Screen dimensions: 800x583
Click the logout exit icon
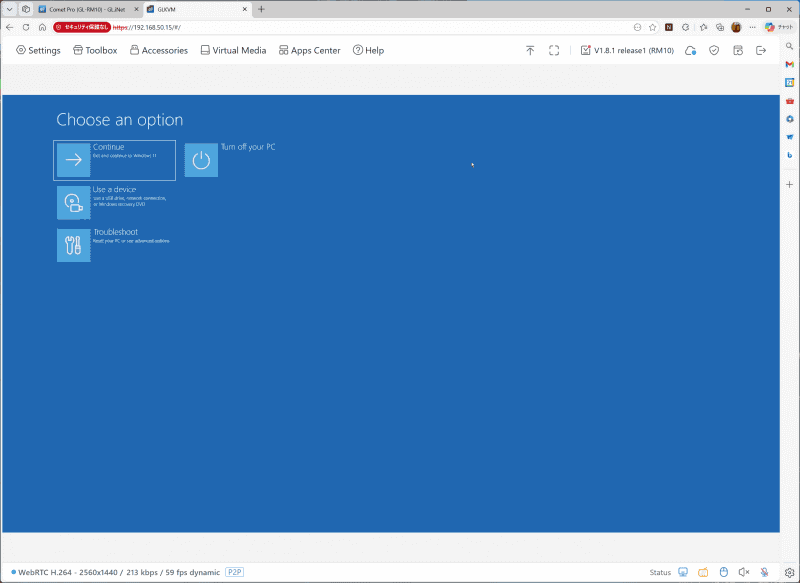pyautogui.click(x=761, y=50)
